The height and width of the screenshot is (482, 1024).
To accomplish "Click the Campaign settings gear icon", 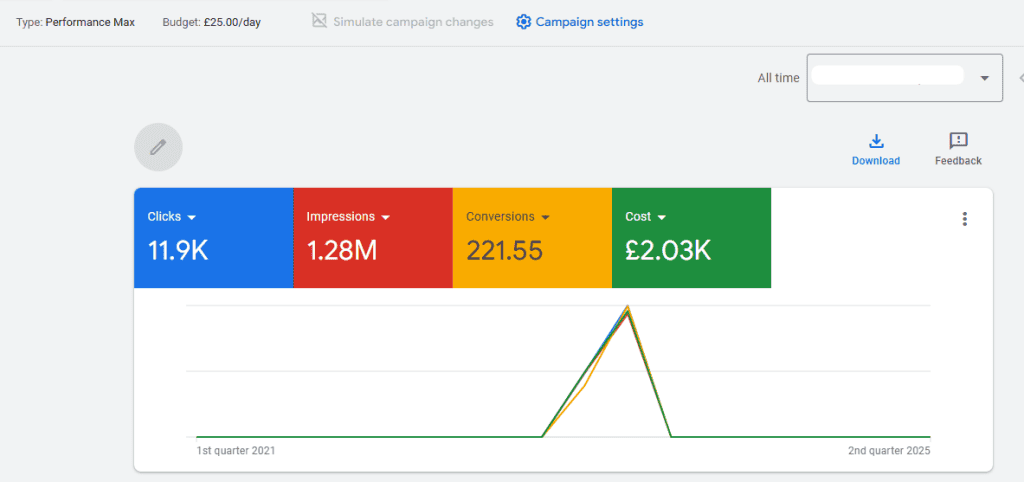I will [523, 22].
